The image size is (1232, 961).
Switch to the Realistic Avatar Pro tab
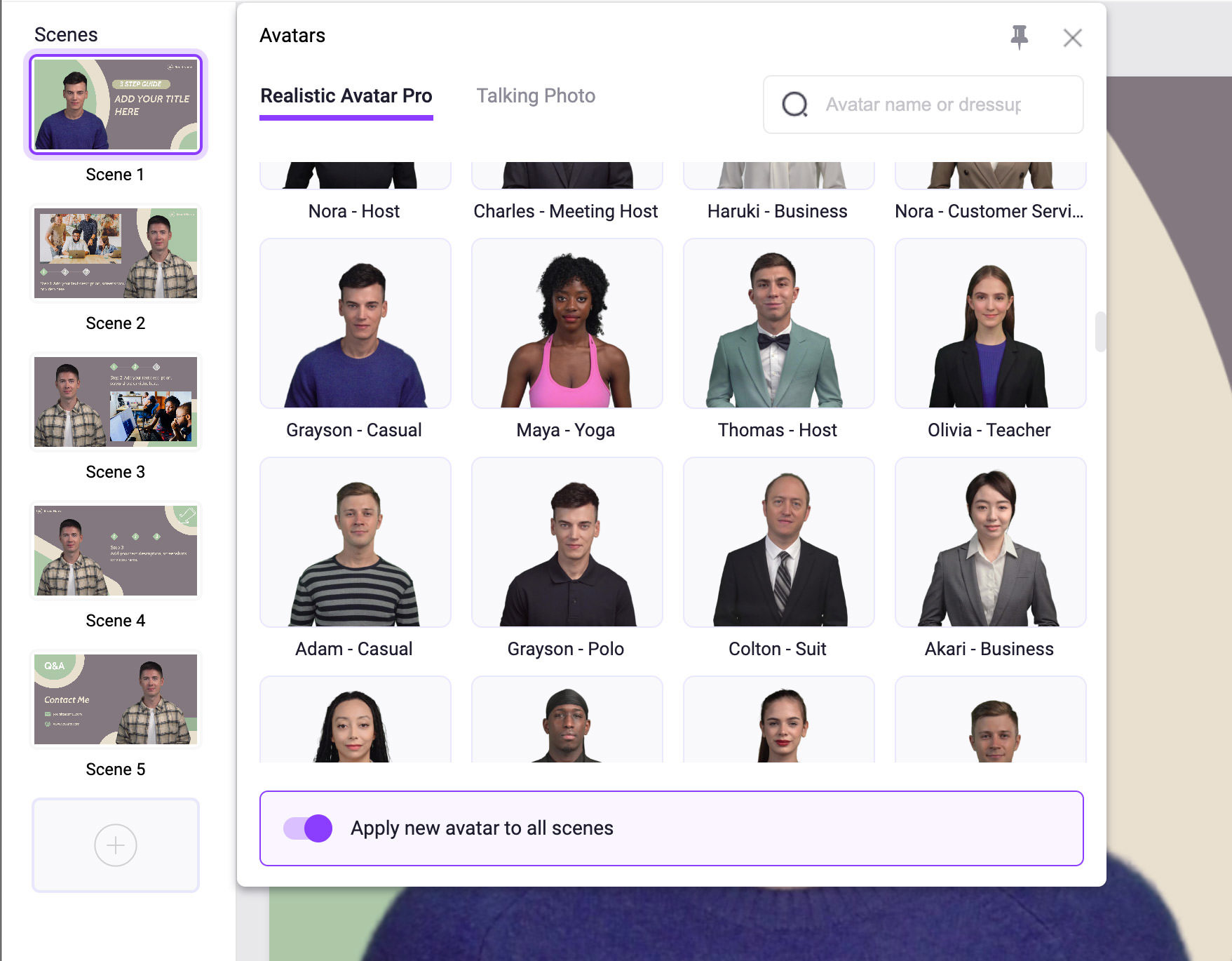coord(346,96)
